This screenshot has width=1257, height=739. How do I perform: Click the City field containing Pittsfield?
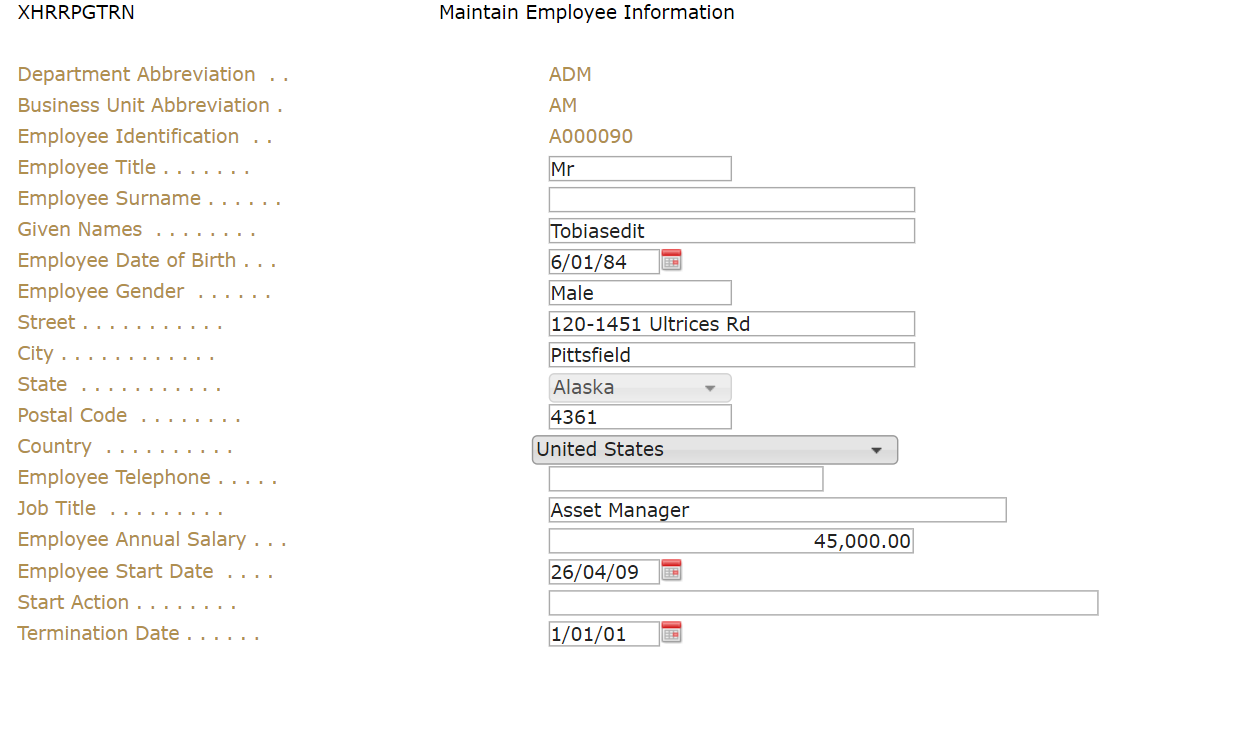(x=731, y=355)
